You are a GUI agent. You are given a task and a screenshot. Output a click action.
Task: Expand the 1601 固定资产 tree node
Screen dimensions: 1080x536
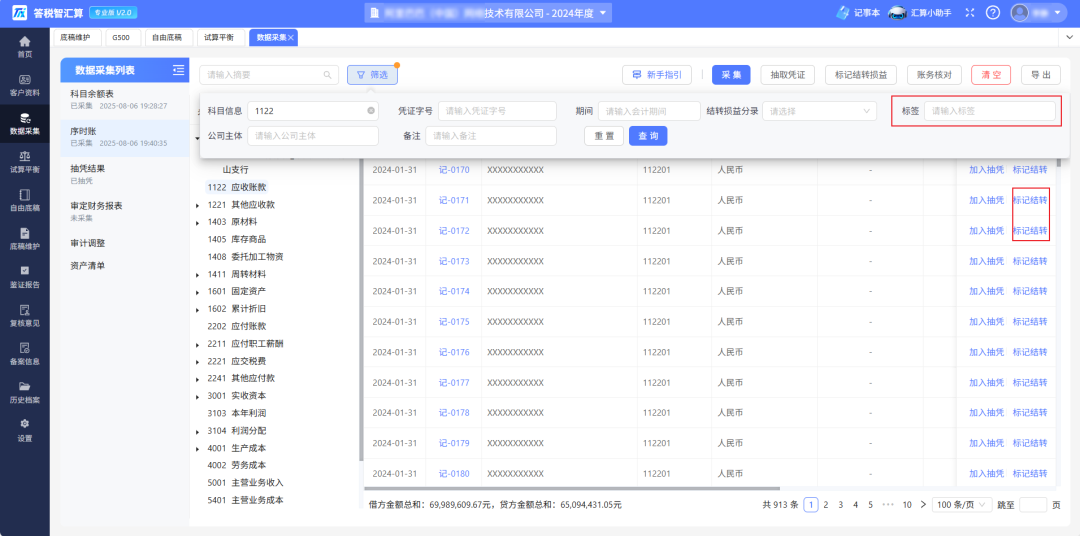[x=198, y=291]
